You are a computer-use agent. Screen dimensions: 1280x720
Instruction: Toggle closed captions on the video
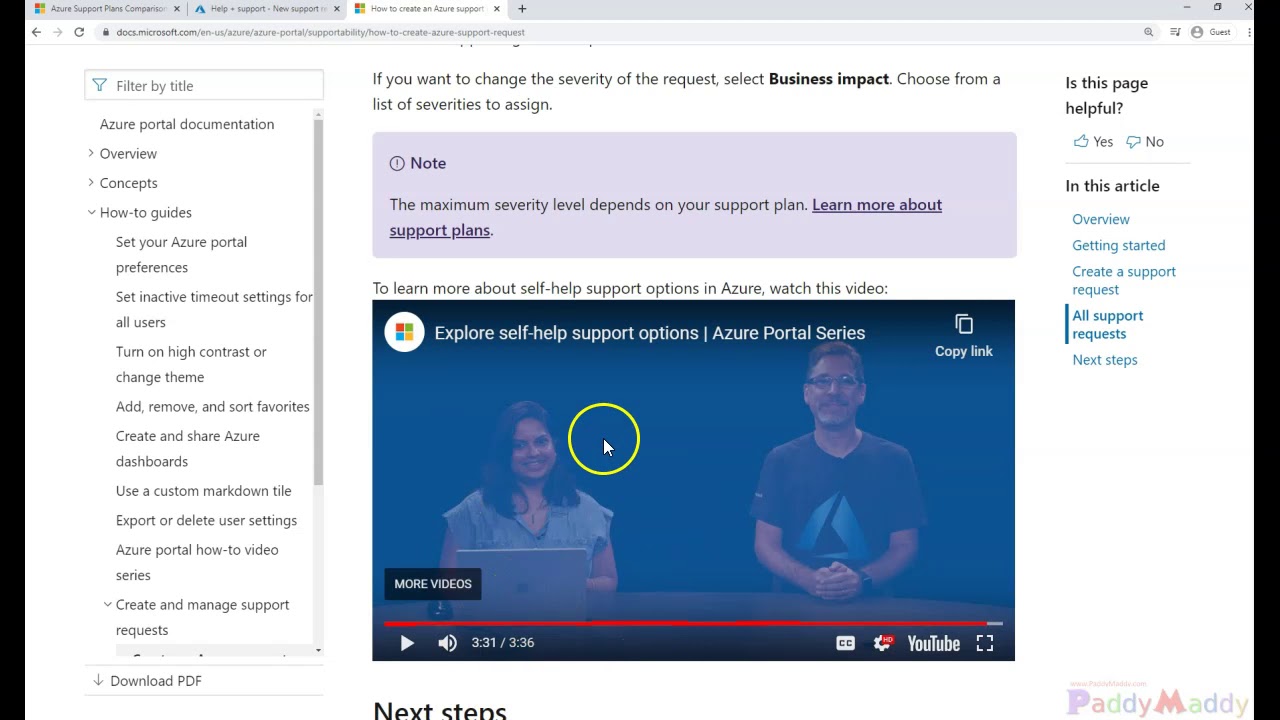(x=845, y=643)
